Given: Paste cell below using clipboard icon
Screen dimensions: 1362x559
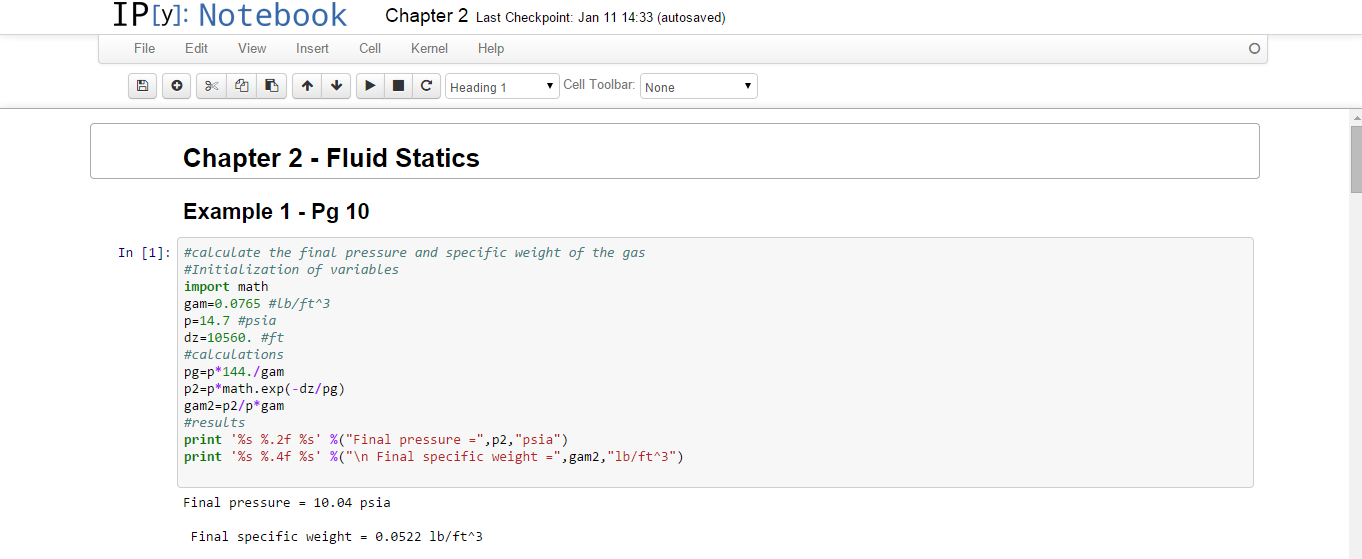Looking at the screenshot, I should pos(271,87).
